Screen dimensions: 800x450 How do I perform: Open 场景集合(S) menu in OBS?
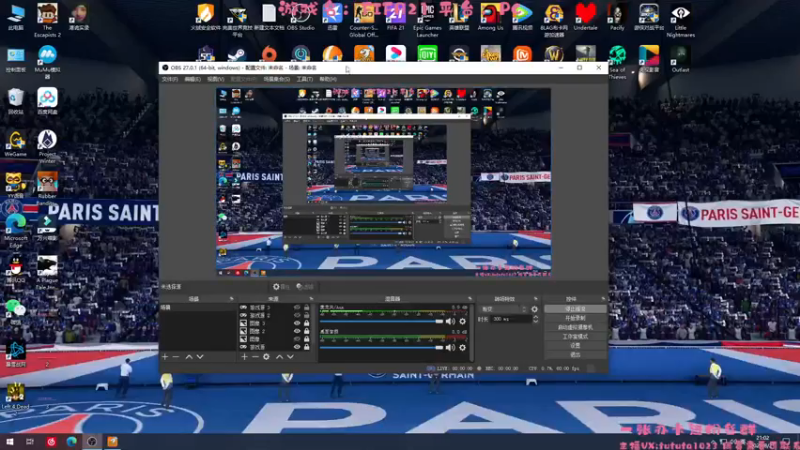[x=277, y=79]
